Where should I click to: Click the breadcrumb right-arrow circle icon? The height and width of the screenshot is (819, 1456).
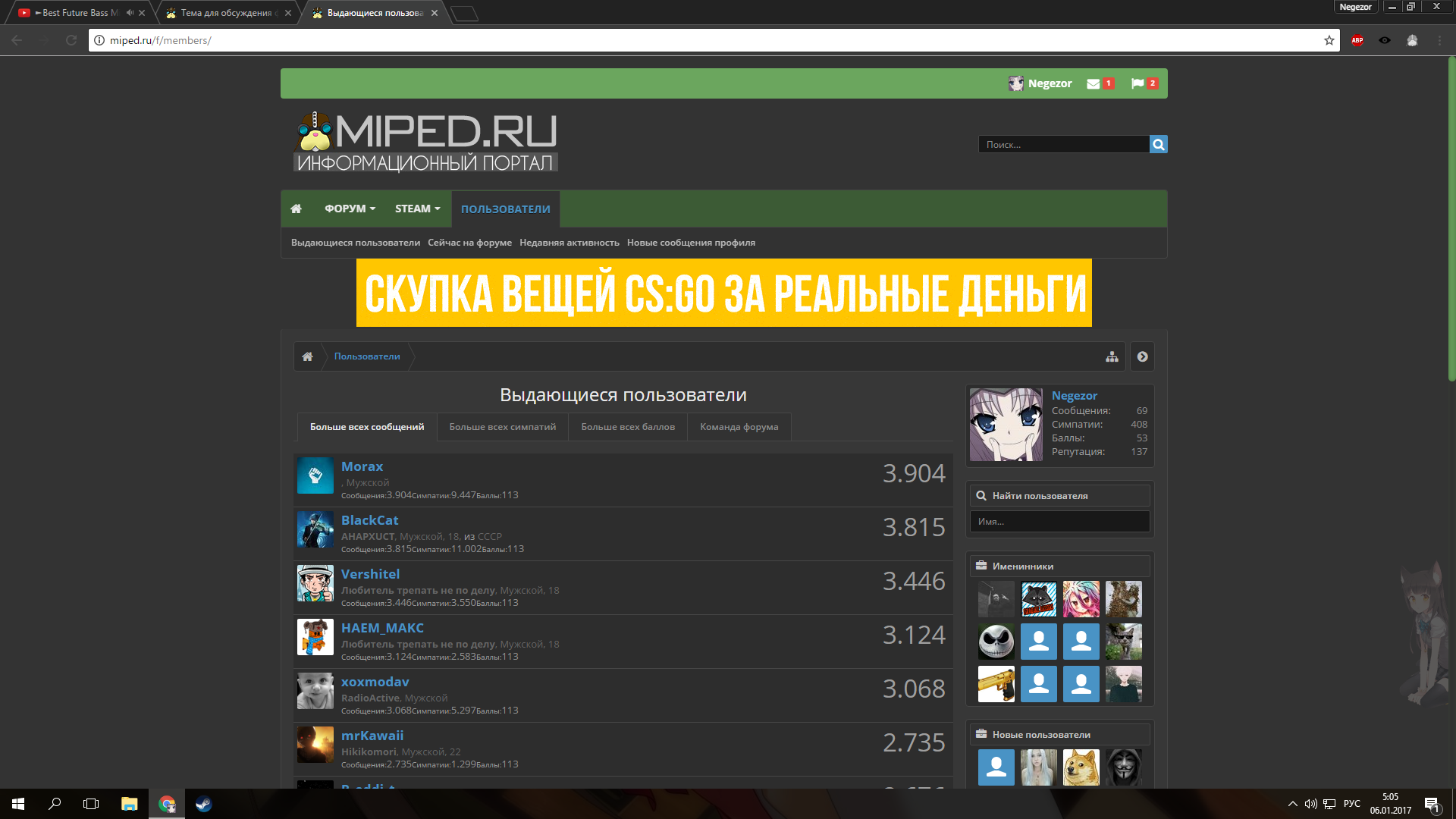1142,356
